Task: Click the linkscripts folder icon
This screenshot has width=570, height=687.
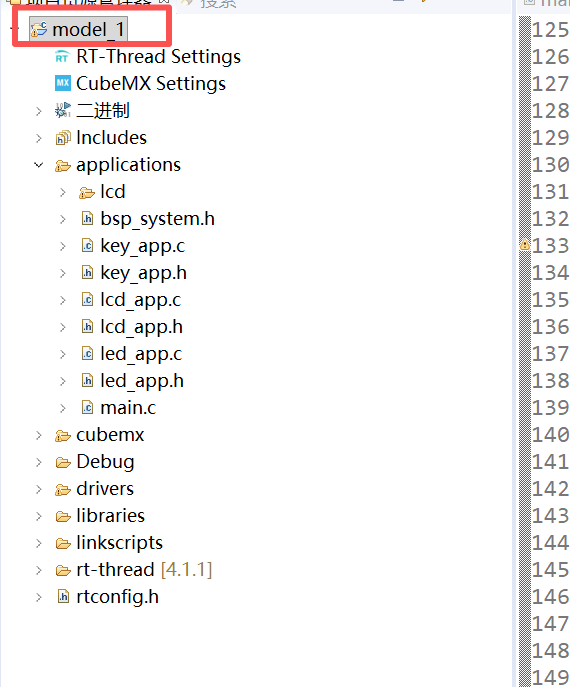Action: pyautogui.click(x=63, y=544)
